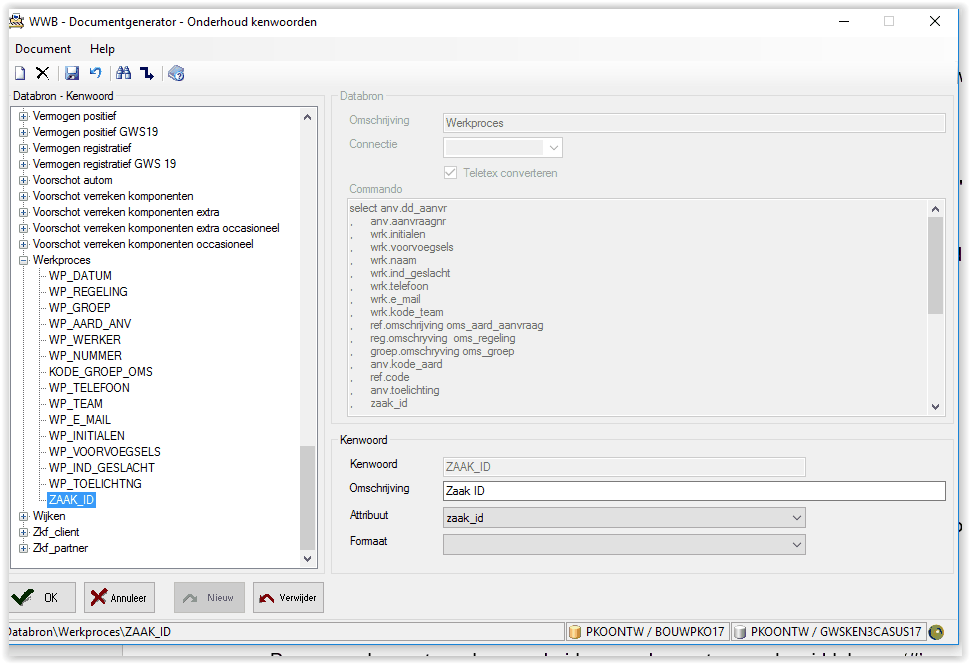
Task: Expand Voorschot verreken komponenten extra occasioneel
Action: [24, 228]
